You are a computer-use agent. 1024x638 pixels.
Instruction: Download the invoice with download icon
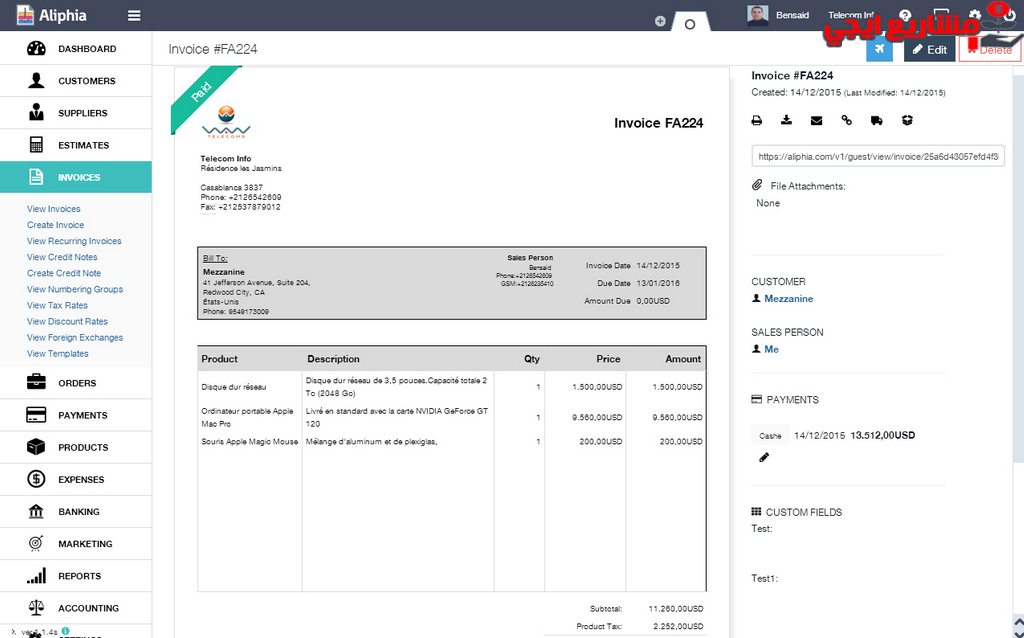pyautogui.click(x=786, y=120)
